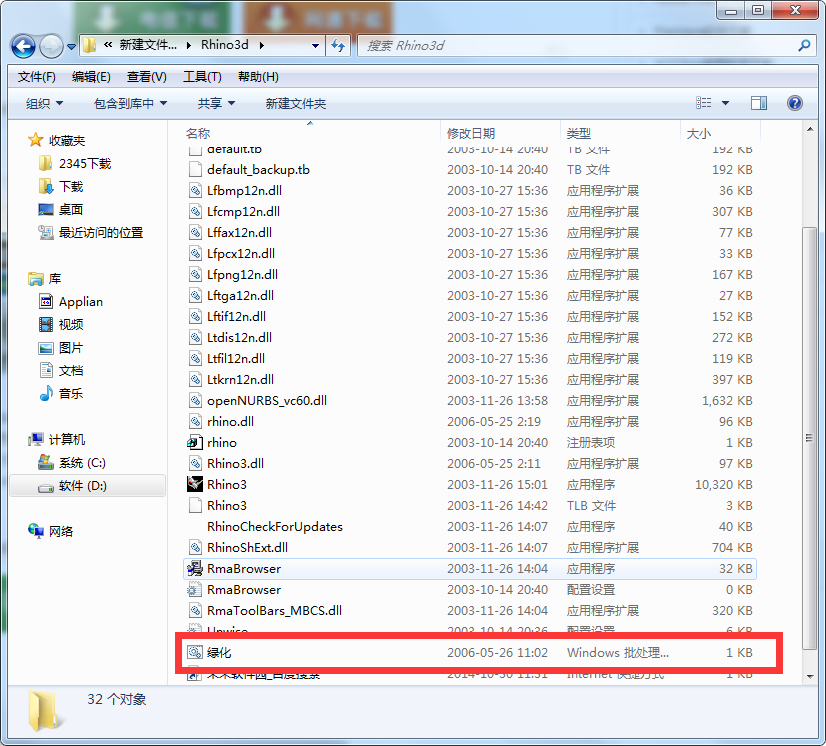The height and width of the screenshot is (746, 826).
Task: Open the 文件(F) menu
Action: (x=36, y=77)
